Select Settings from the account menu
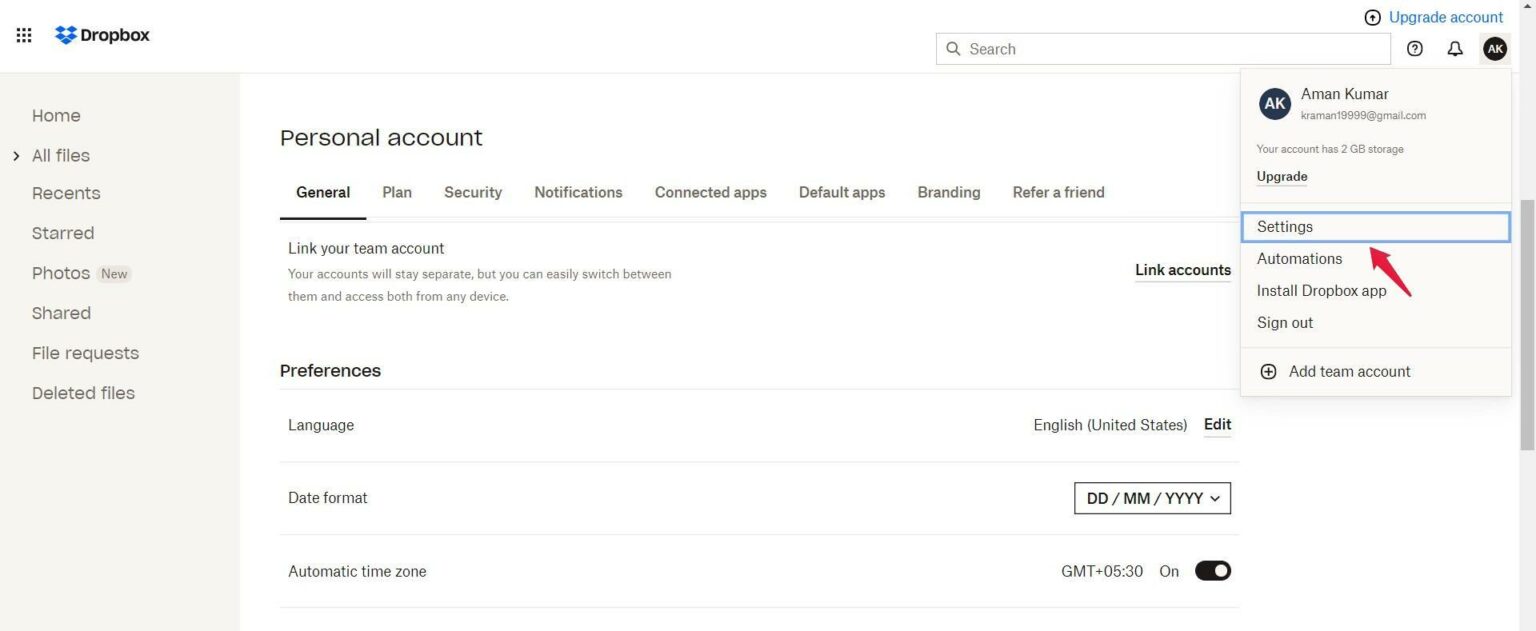Image resolution: width=1536 pixels, height=631 pixels. coord(1284,226)
